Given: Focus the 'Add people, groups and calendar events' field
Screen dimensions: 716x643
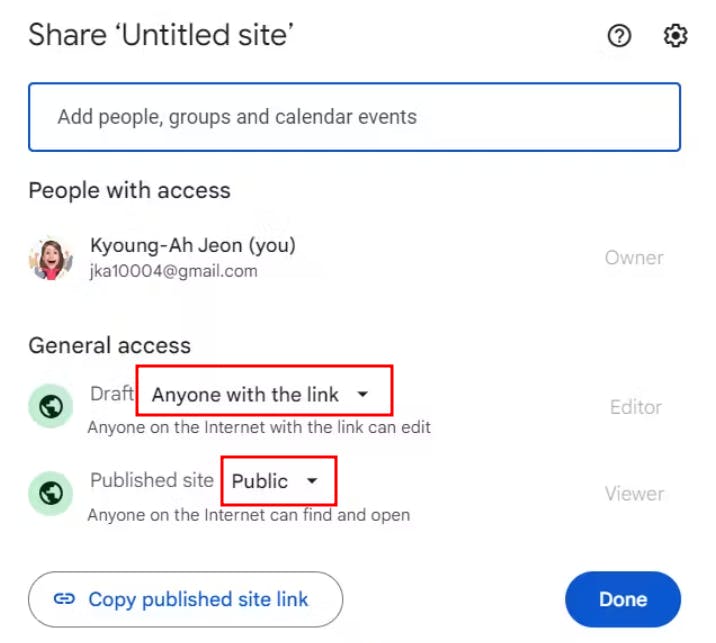Looking at the screenshot, I should [x=354, y=117].
